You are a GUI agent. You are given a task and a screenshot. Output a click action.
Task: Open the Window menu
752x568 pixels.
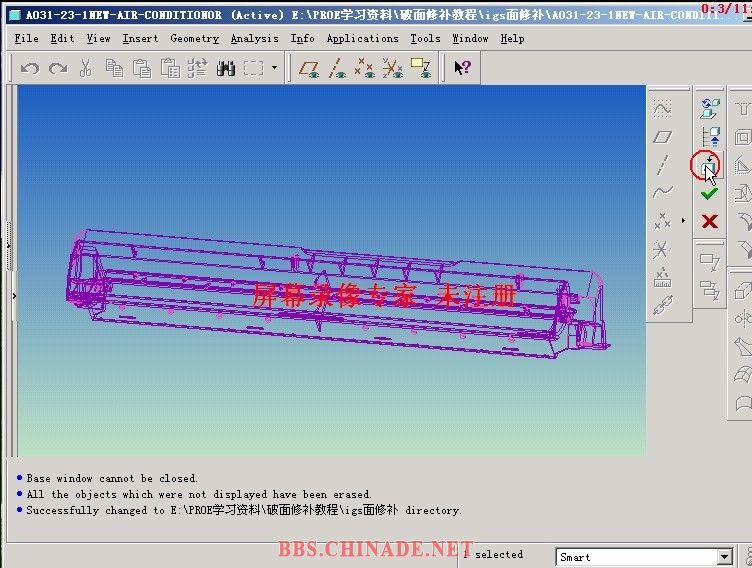click(470, 38)
